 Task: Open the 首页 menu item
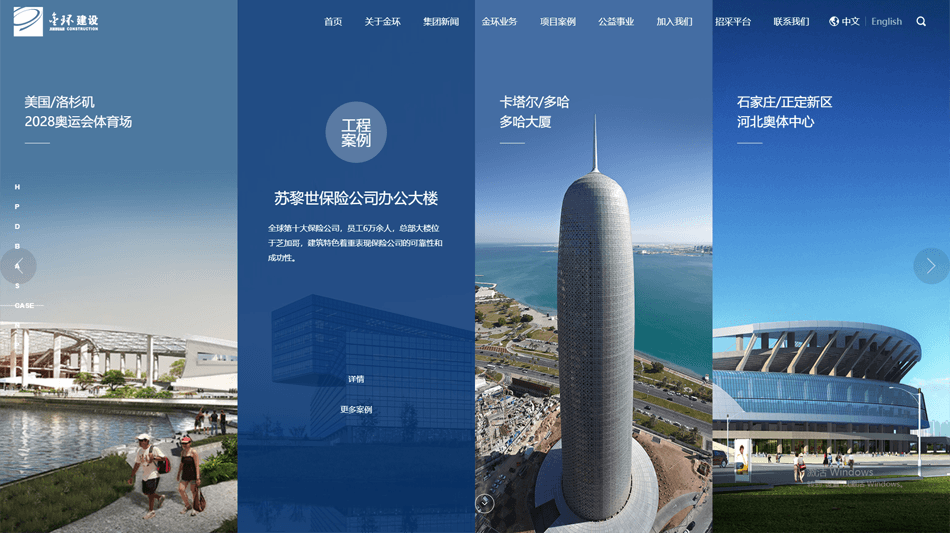tap(333, 21)
